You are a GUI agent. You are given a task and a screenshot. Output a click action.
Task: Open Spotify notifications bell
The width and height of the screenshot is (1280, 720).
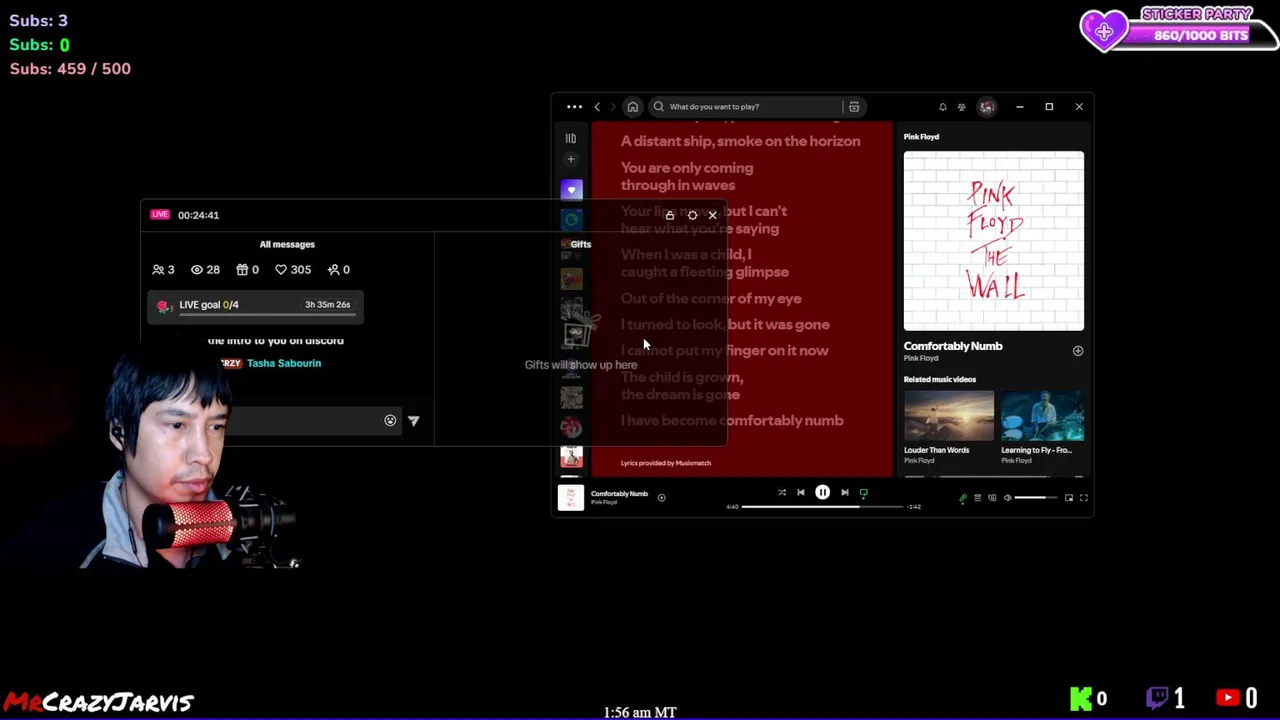pos(942,107)
